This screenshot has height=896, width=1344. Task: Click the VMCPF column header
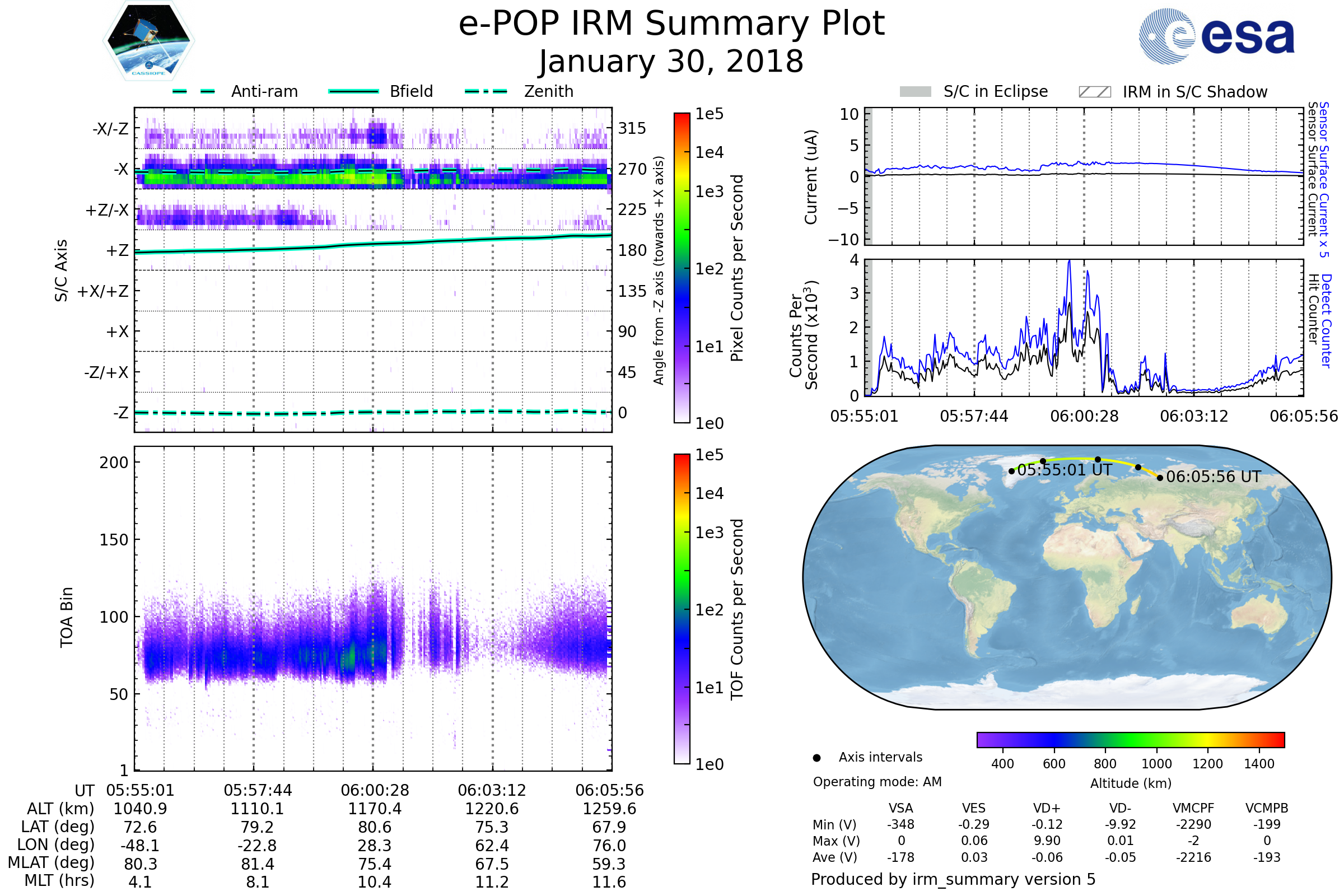1193,808
